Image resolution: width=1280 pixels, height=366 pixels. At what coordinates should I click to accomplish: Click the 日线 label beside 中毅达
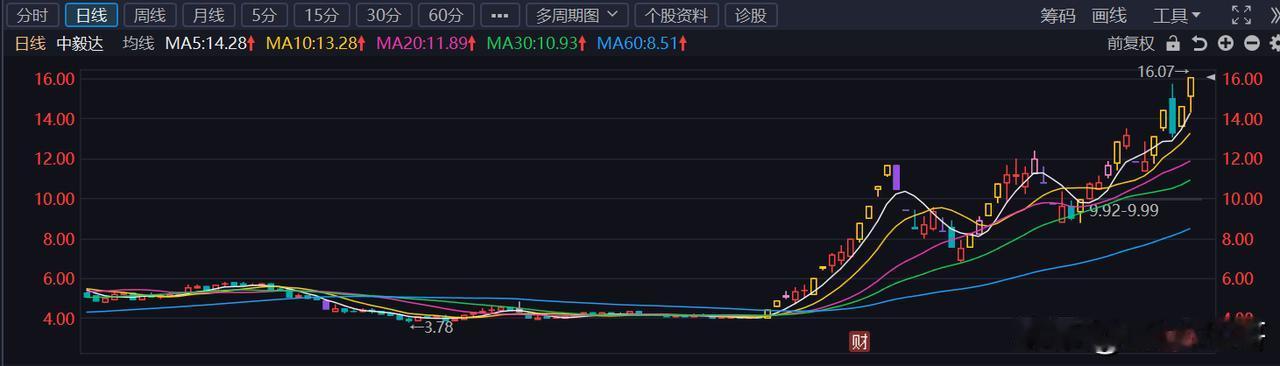(29, 44)
